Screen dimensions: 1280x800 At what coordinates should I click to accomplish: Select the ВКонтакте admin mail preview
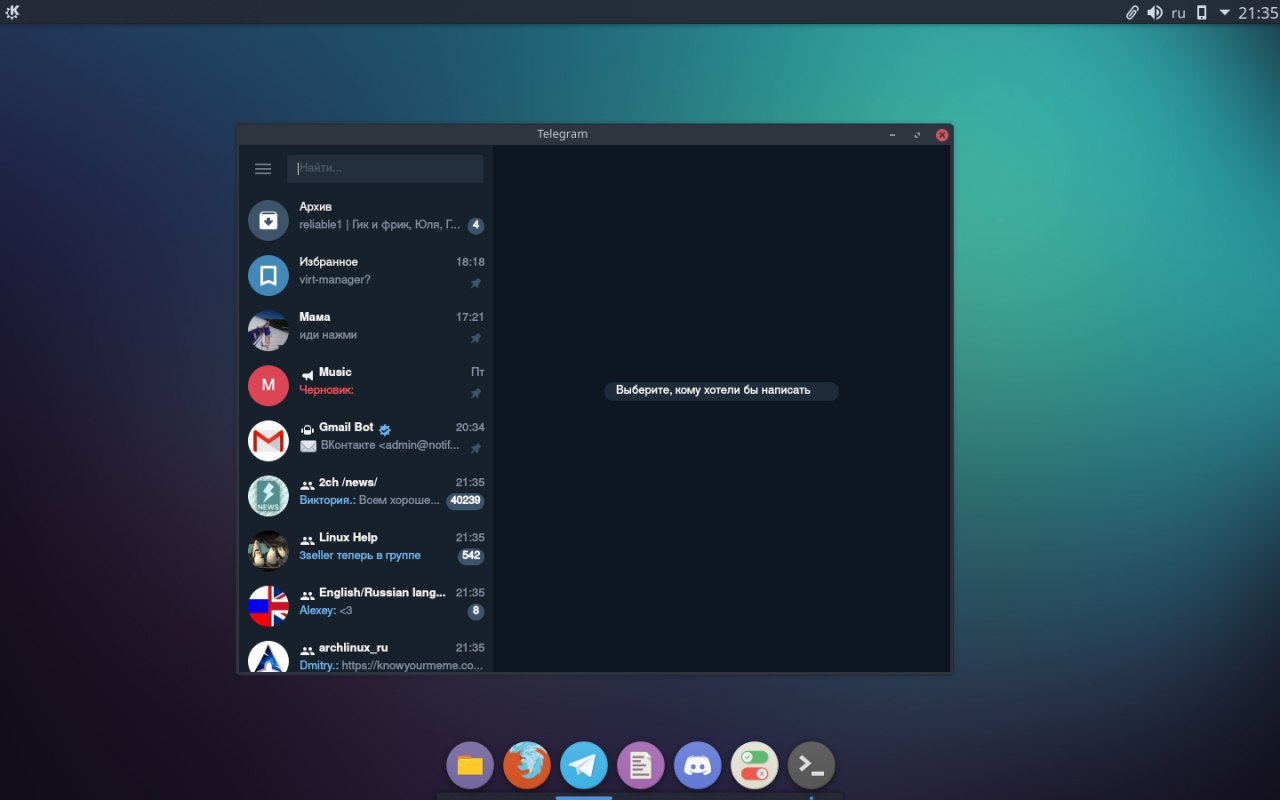379,445
